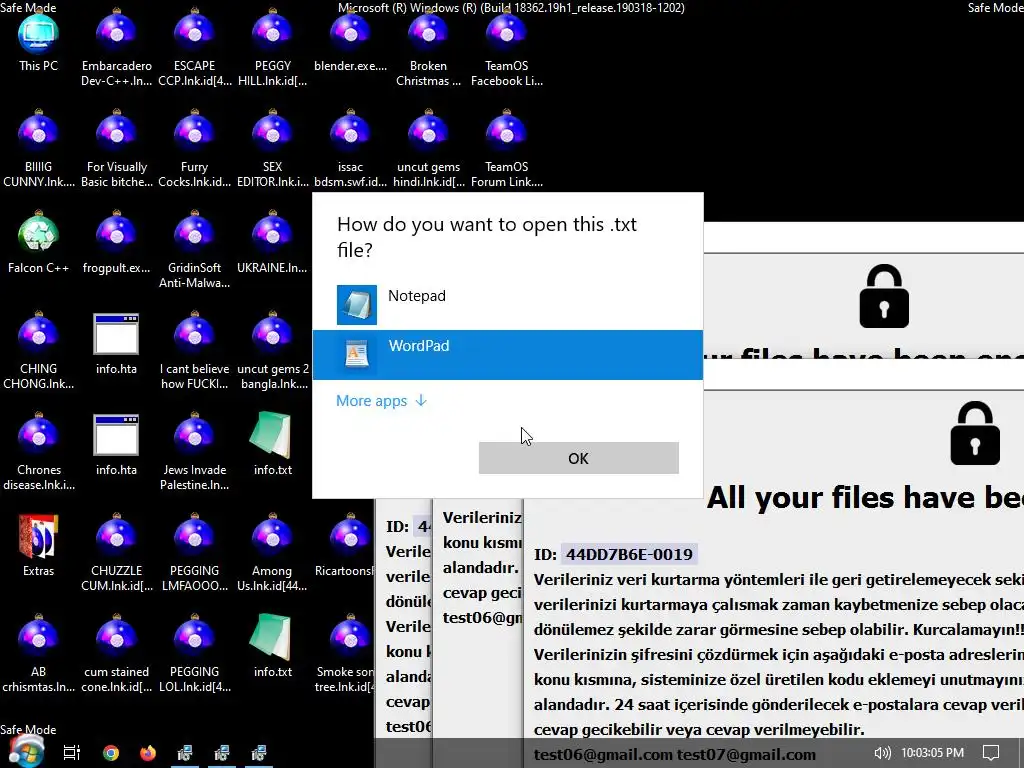Select the Falcon C++ recycle-style icon
The image size is (1024, 768).
coord(39,242)
